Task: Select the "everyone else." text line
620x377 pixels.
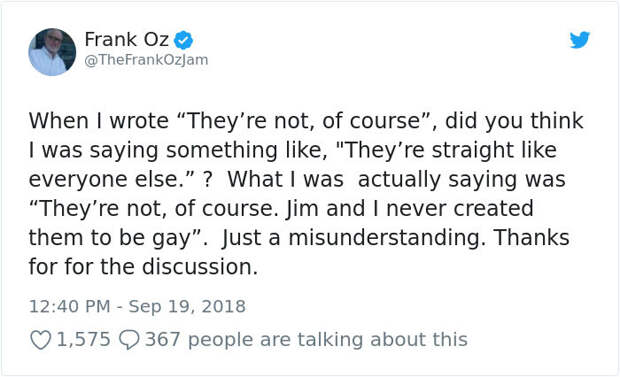Action: tap(111, 179)
